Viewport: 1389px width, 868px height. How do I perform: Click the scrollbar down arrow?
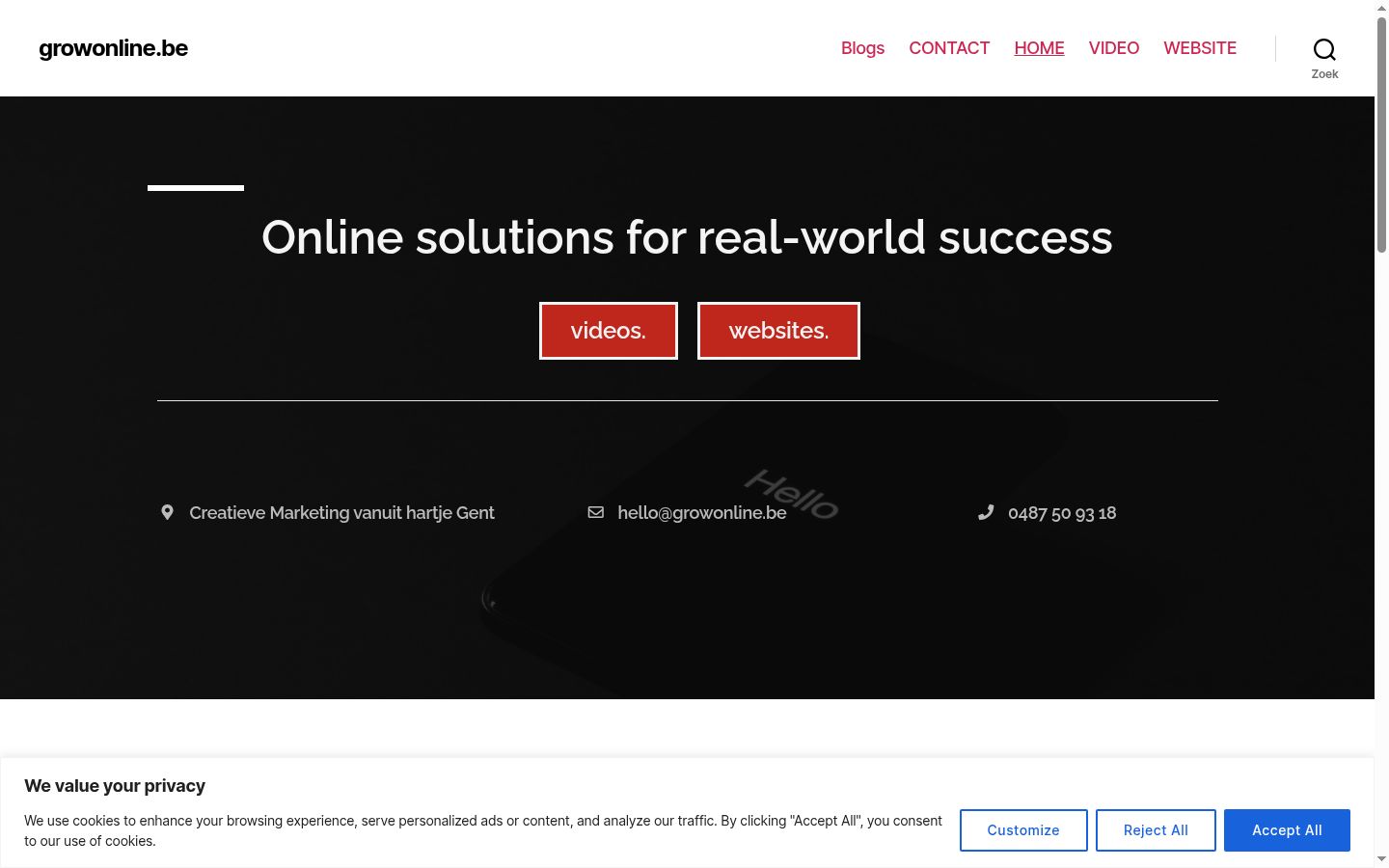(1381, 858)
